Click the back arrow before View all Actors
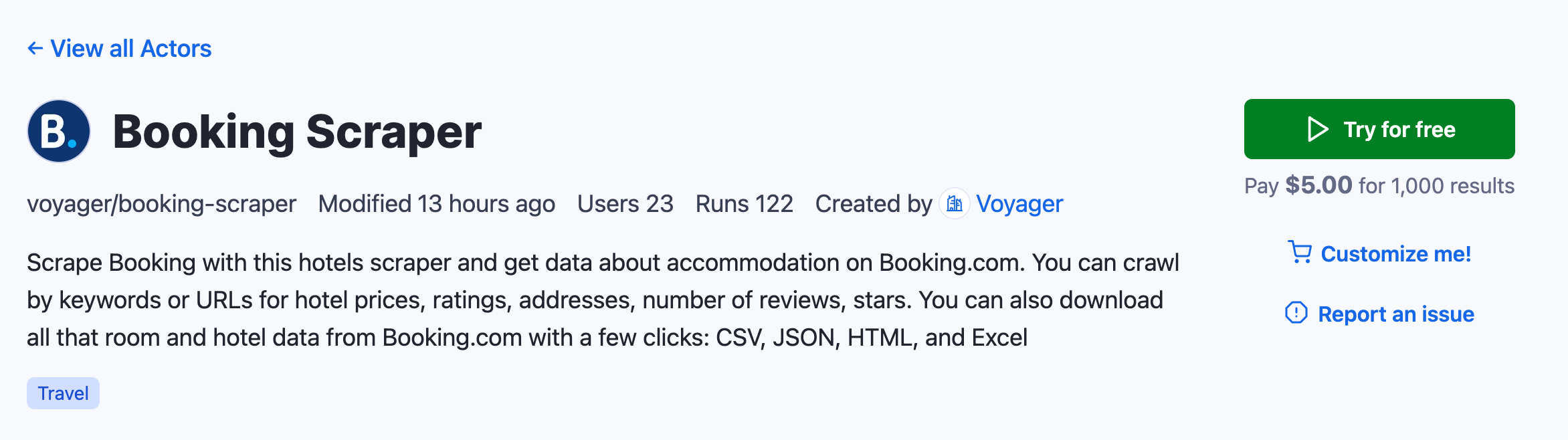Screen dimensions: 1568x440 [x=34, y=47]
